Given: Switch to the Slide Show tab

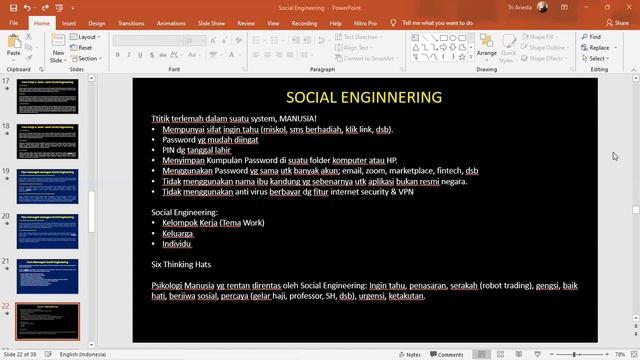Looking at the screenshot, I should click(211, 23).
